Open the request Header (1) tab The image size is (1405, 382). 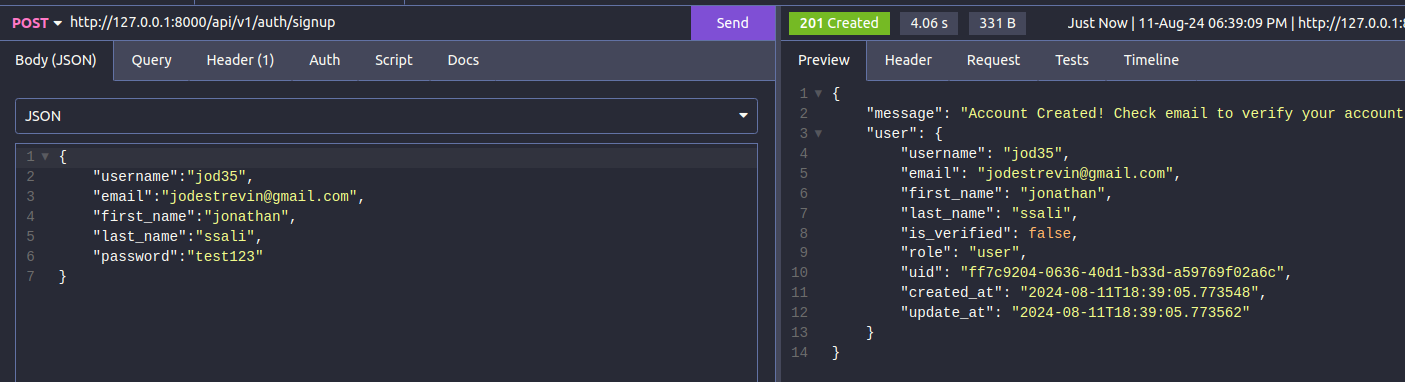coord(240,60)
